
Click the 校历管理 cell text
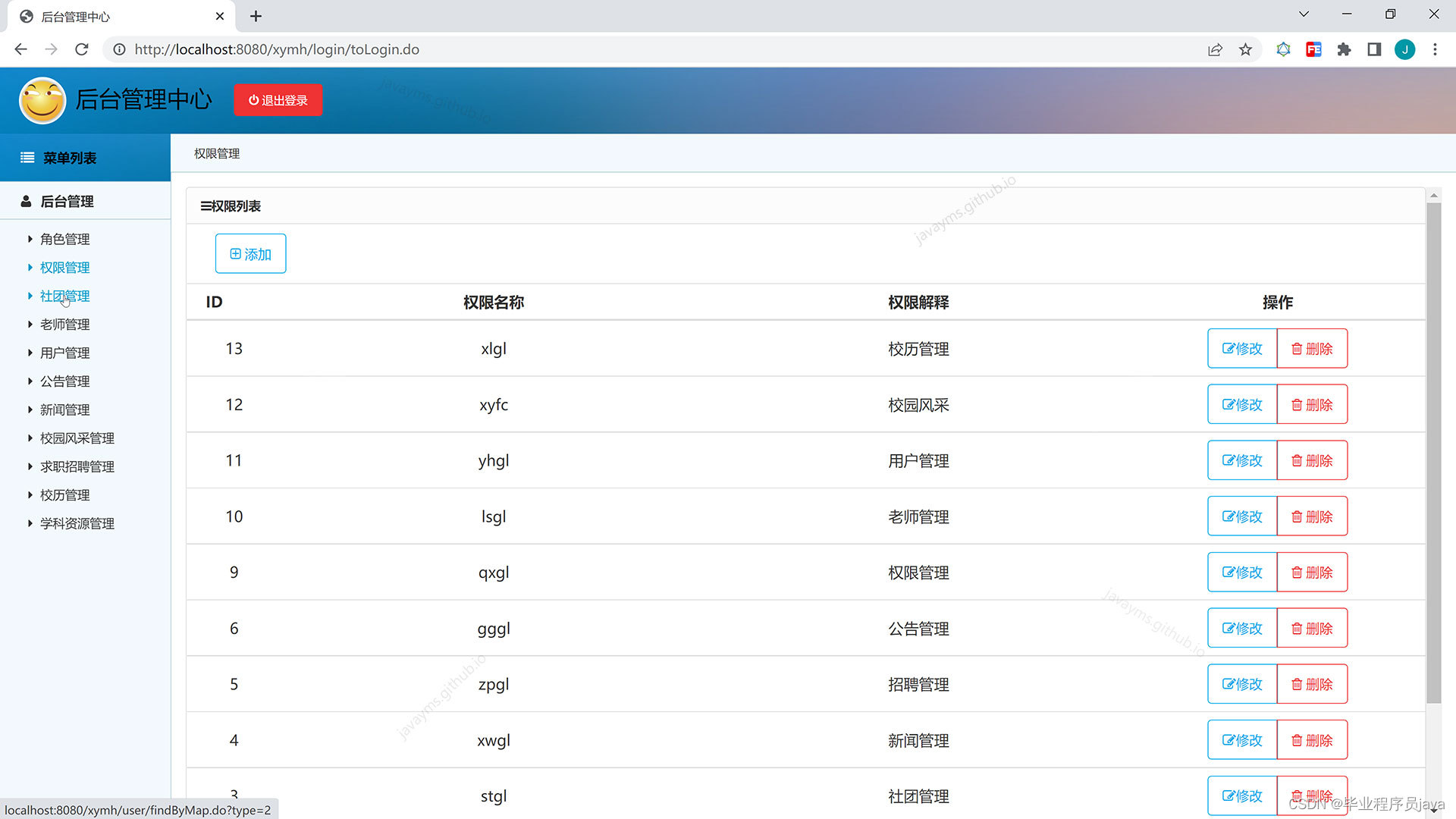918,349
